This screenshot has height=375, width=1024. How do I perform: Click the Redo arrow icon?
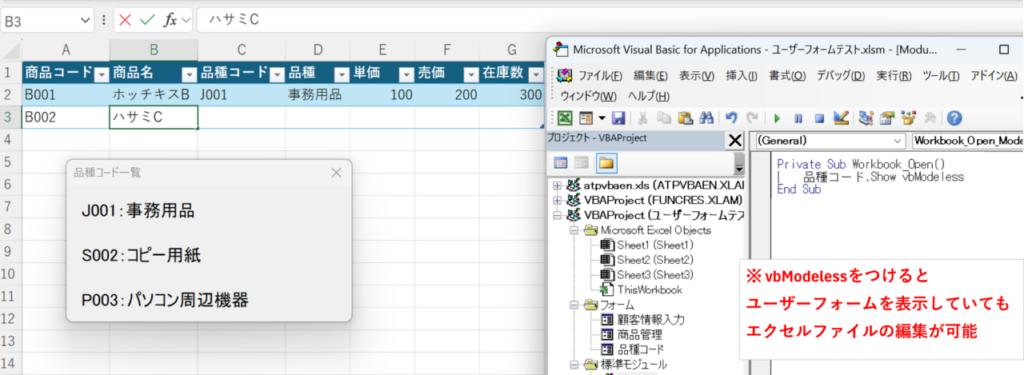(x=752, y=118)
